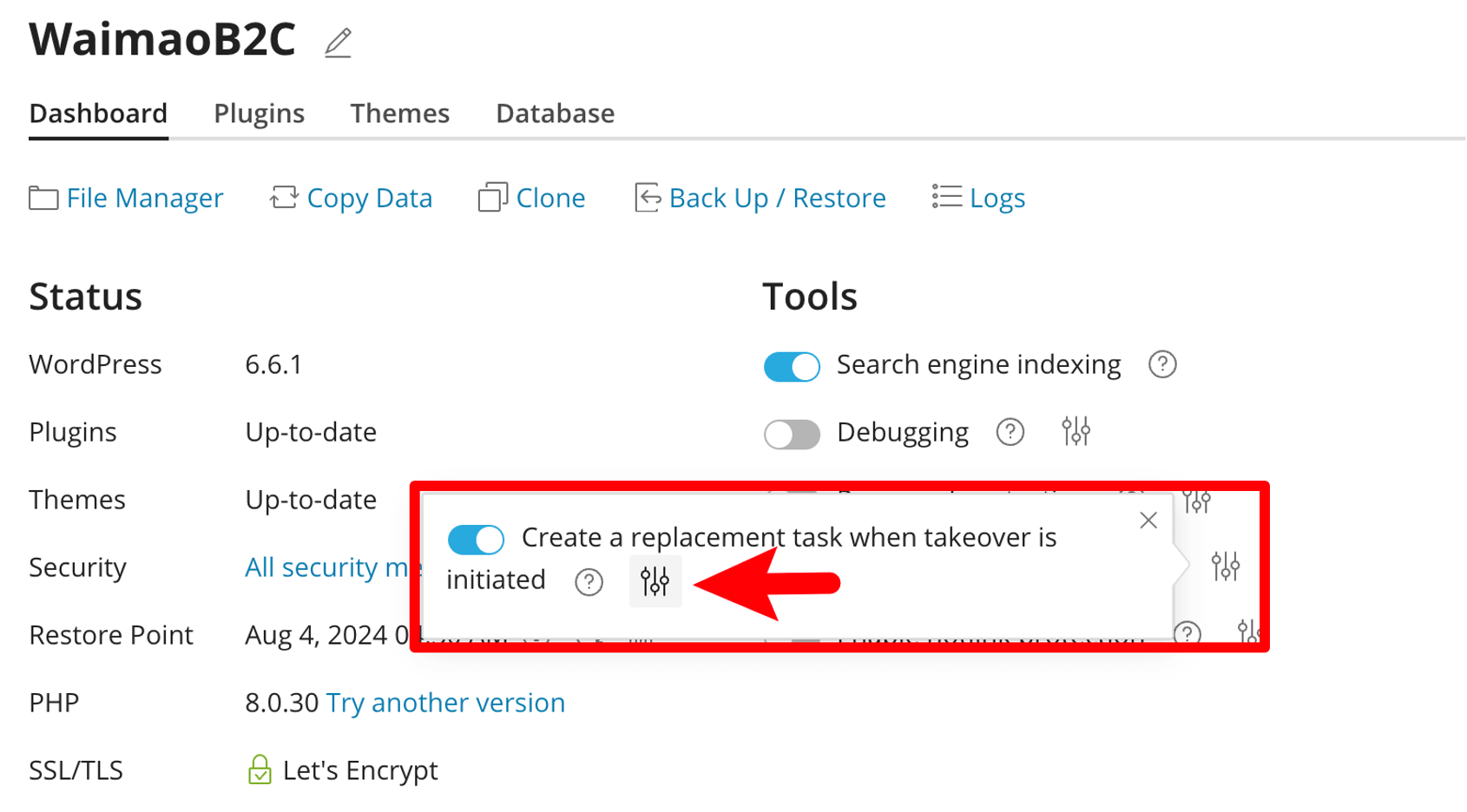Select the Clone icon
Screen dimensions: 1467x812
click(x=492, y=198)
